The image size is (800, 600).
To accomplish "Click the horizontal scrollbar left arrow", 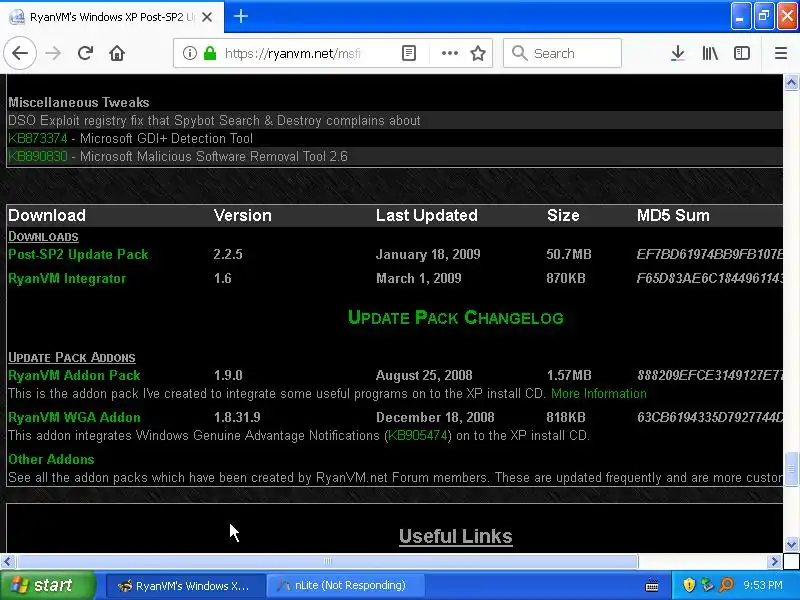I will pos(7,562).
